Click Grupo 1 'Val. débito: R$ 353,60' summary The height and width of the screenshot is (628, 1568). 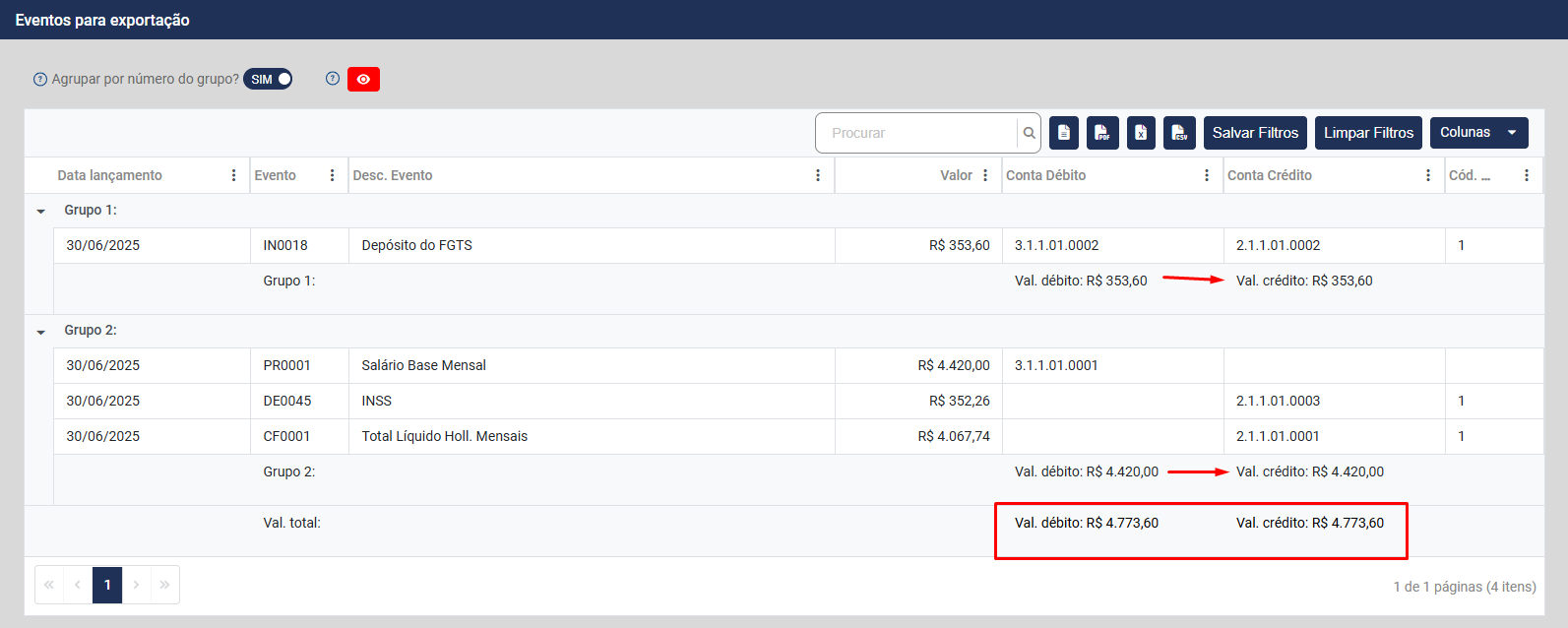pyautogui.click(x=1081, y=281)
